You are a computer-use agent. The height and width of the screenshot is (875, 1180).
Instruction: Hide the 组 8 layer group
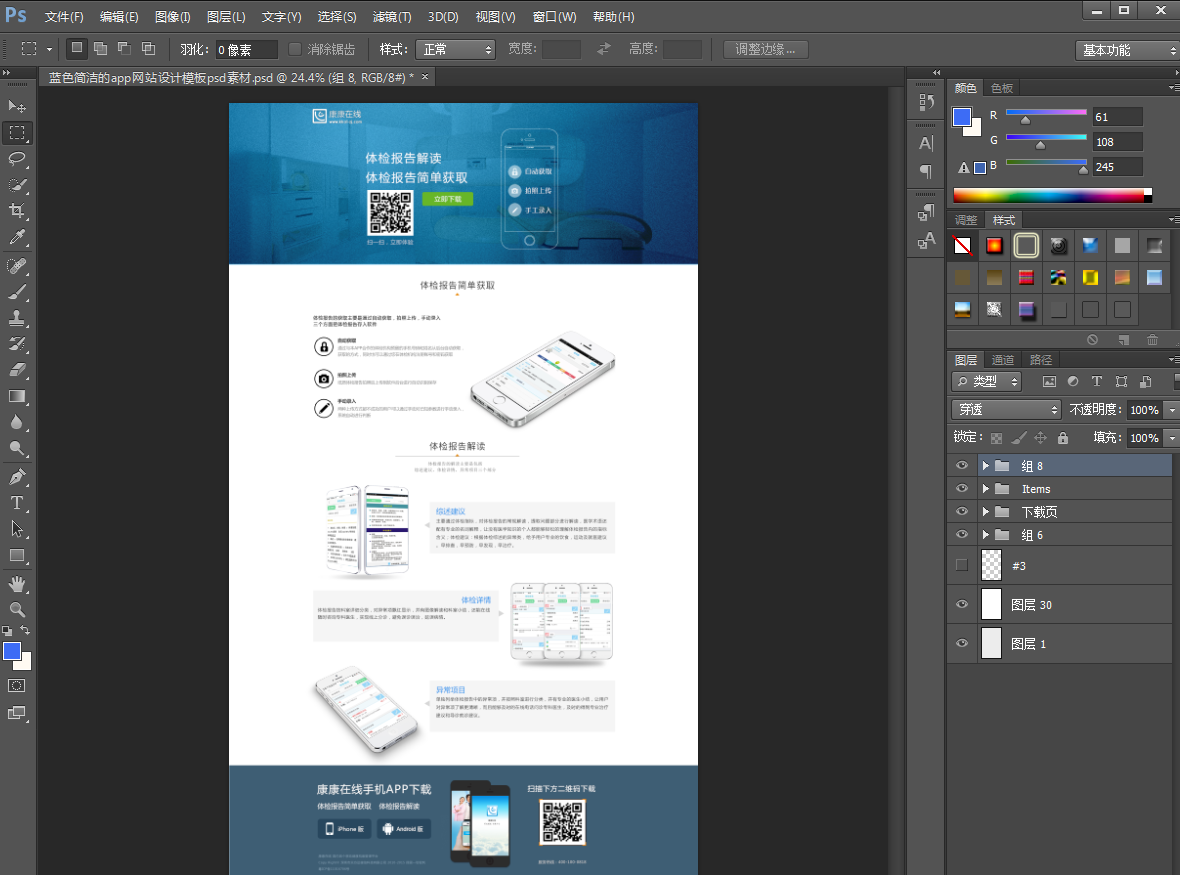[x=962, y=465]
